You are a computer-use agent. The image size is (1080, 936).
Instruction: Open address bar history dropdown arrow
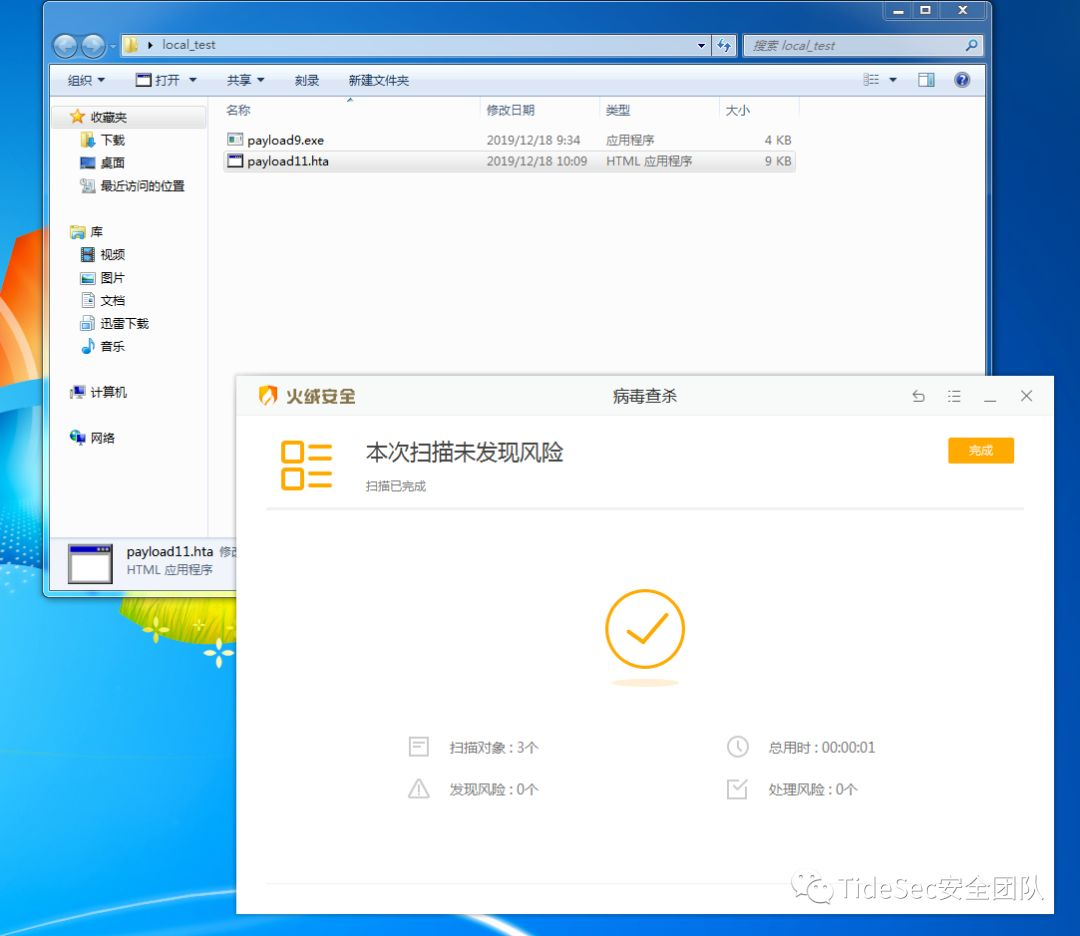tap(701, 45)
